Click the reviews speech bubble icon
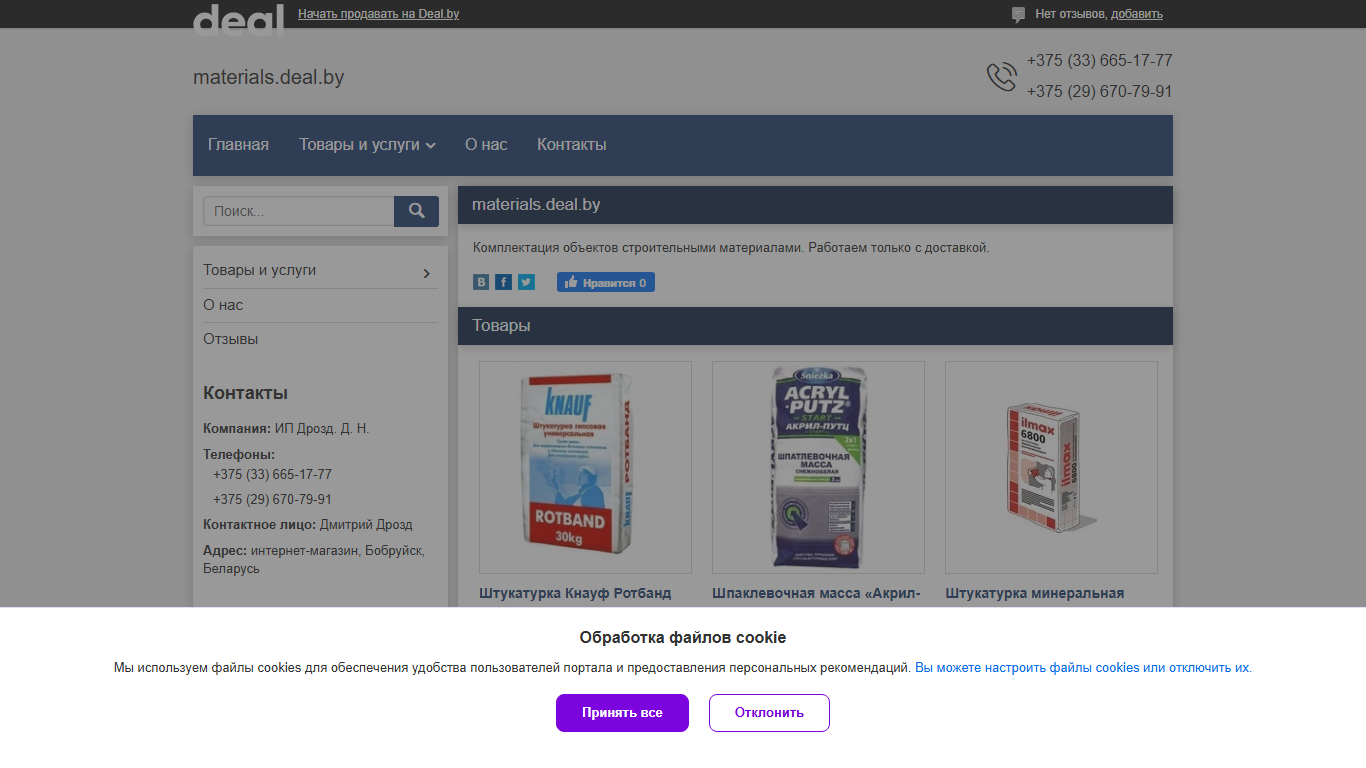1366x768 pixels. click(1018, 14)
